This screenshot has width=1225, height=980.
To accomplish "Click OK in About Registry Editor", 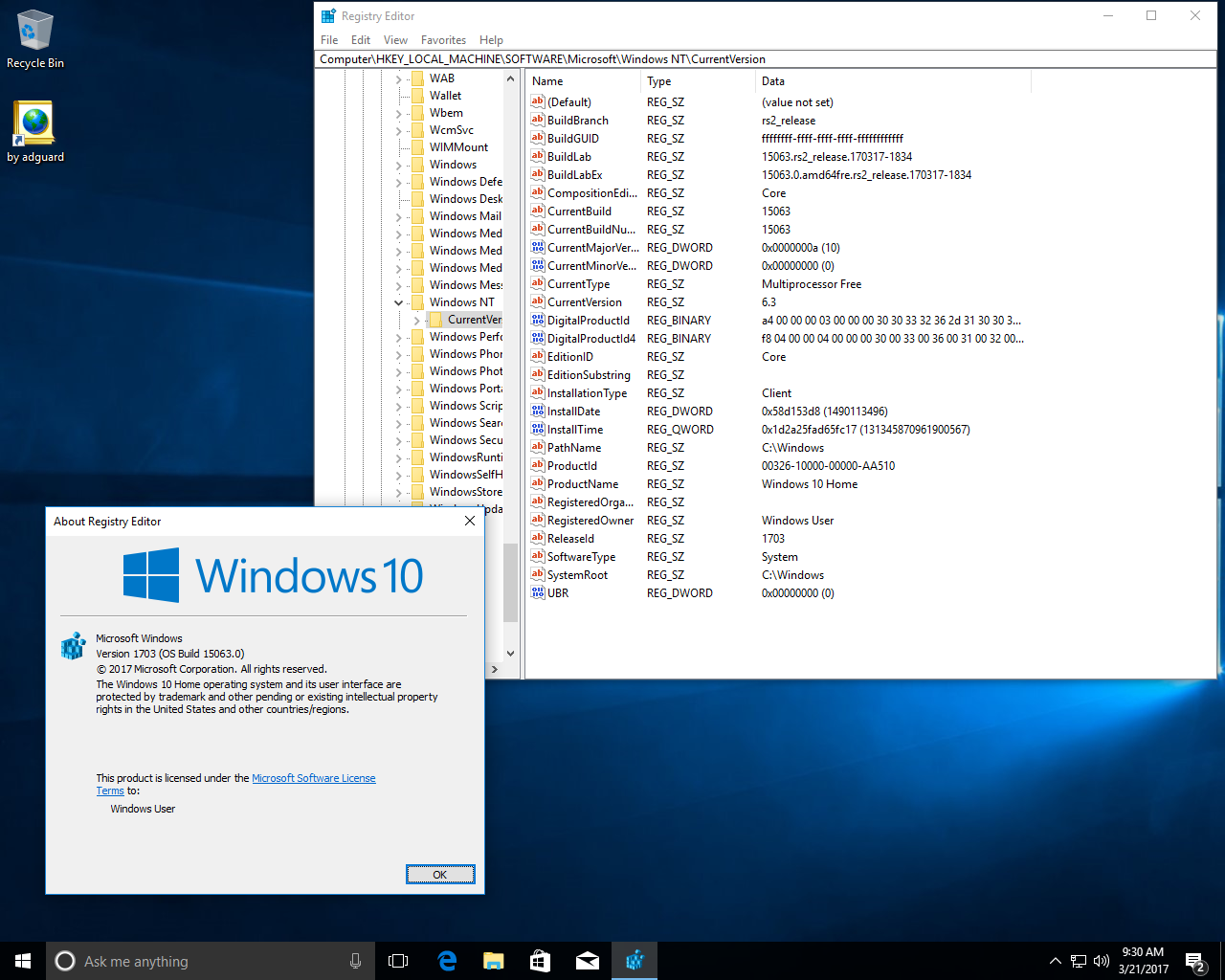I will (440, 875).
